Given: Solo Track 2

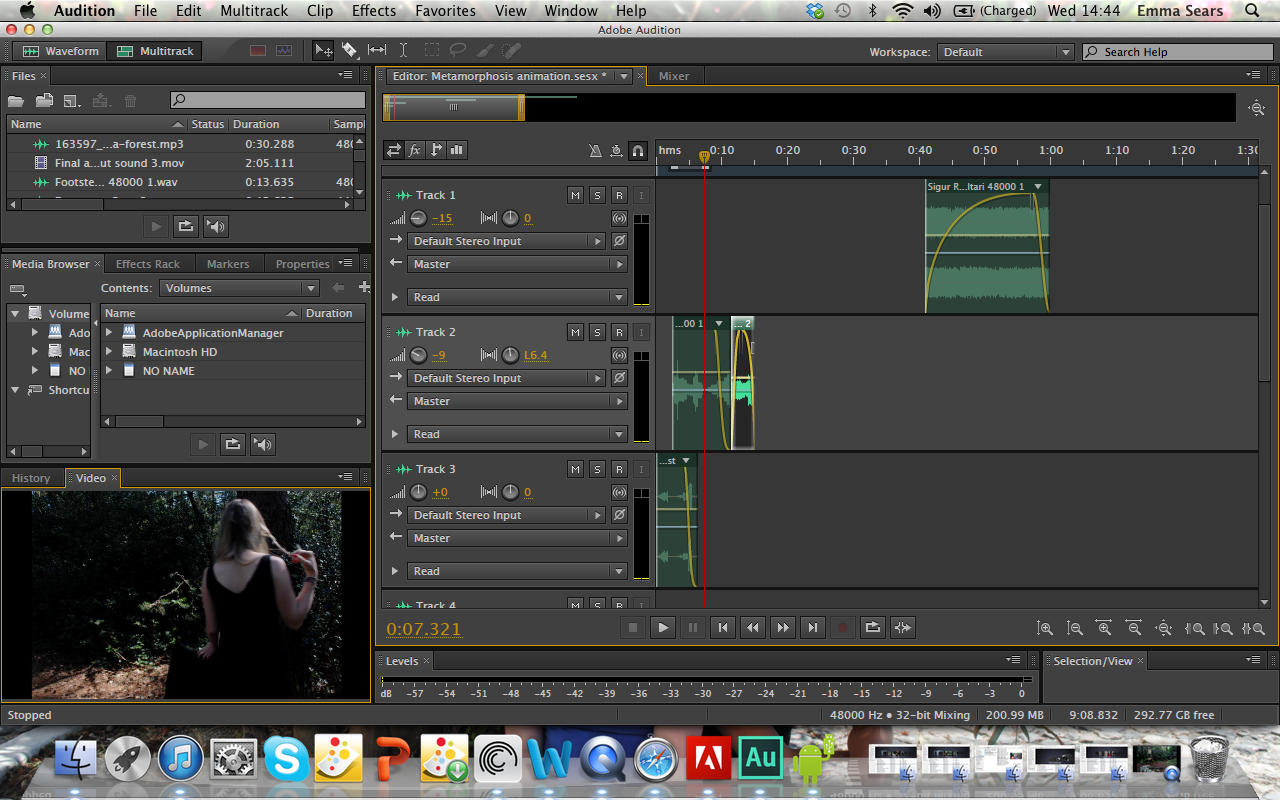Looking at the screenshot, I should coord(597,331).
